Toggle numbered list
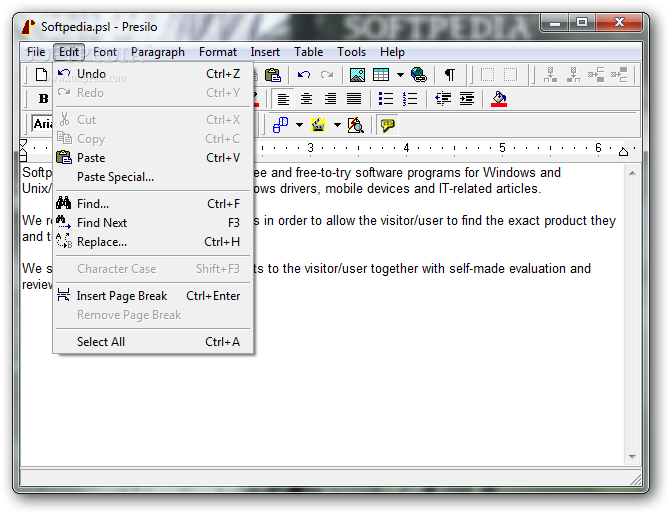Screen dimensions: 670x514 [410, 99]
